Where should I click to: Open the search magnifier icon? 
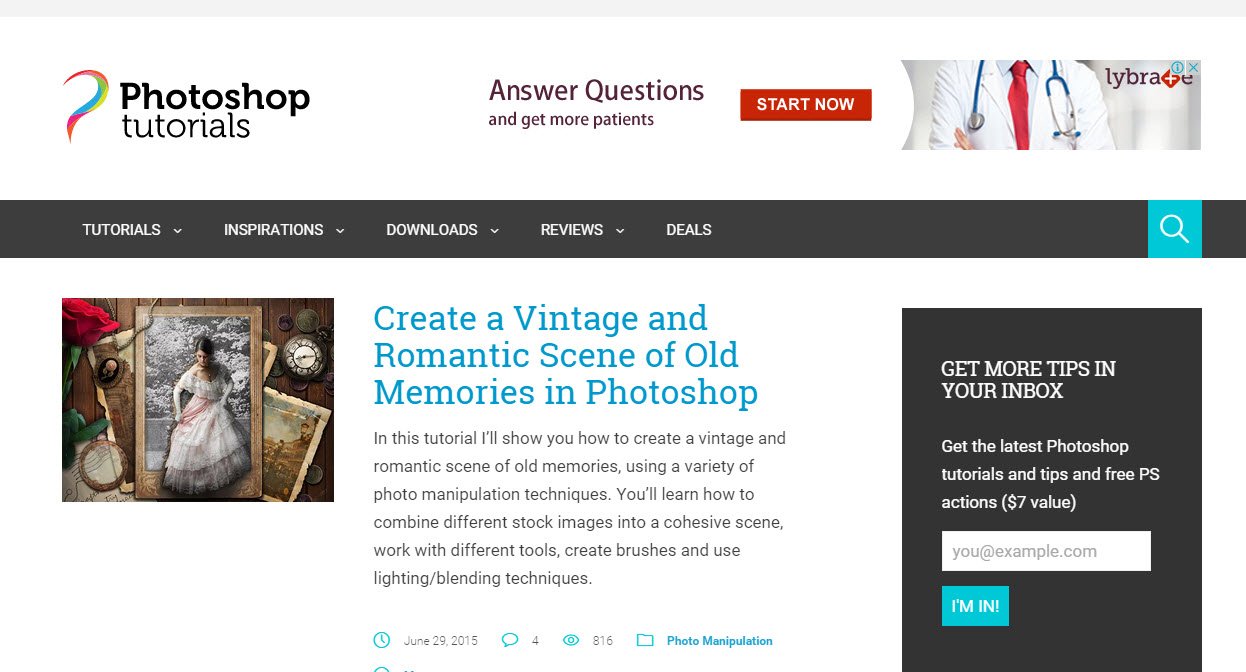point(1174,229)
